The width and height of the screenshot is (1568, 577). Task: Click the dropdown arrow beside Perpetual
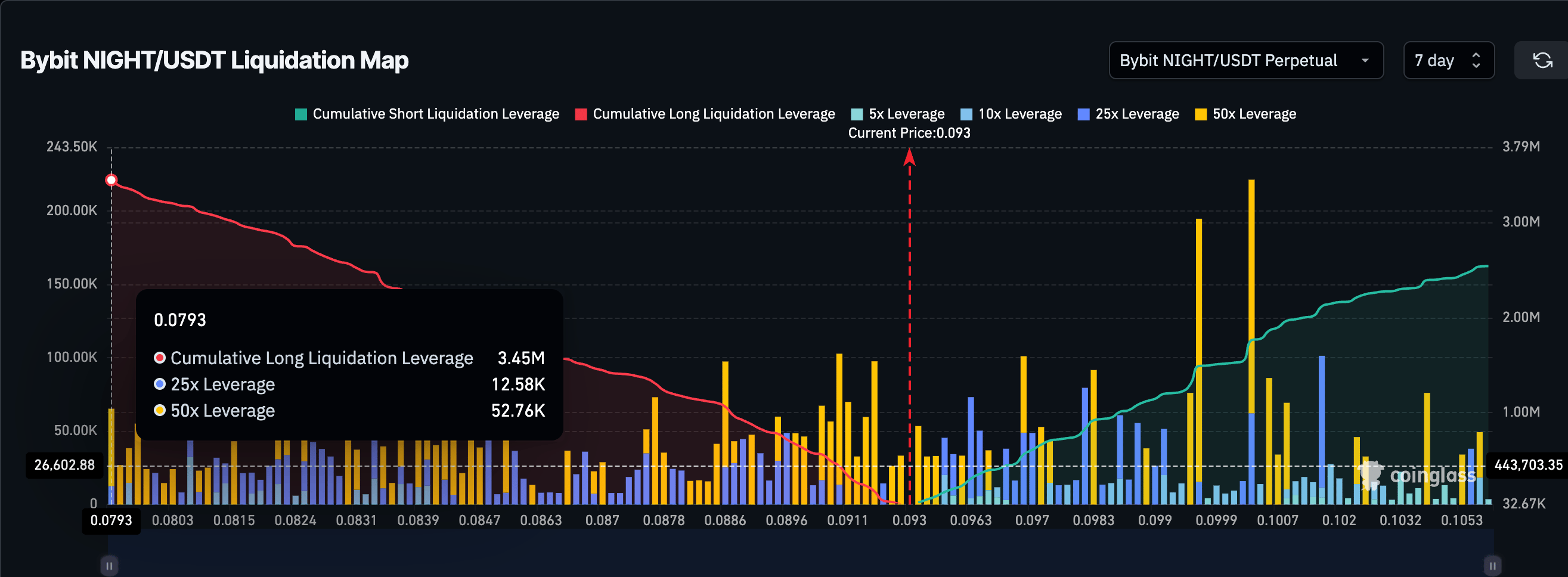pos(1365,60)
